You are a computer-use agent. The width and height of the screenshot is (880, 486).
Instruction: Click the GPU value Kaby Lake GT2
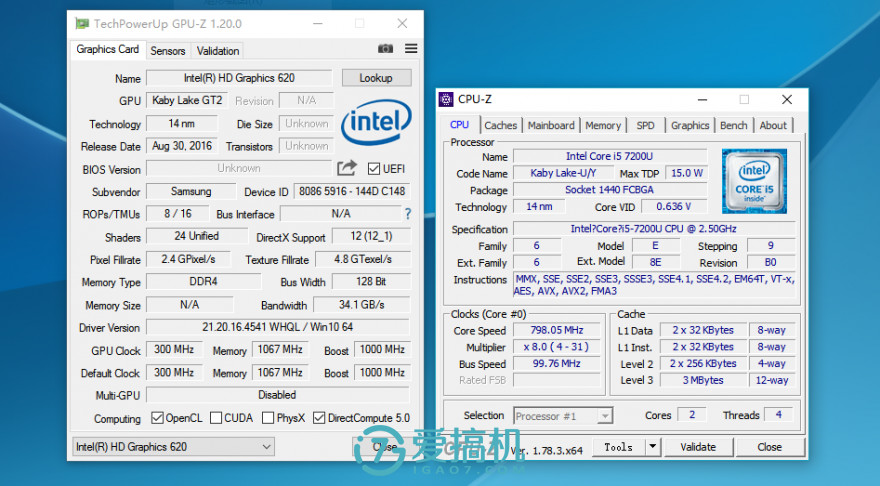pos(187,100)
